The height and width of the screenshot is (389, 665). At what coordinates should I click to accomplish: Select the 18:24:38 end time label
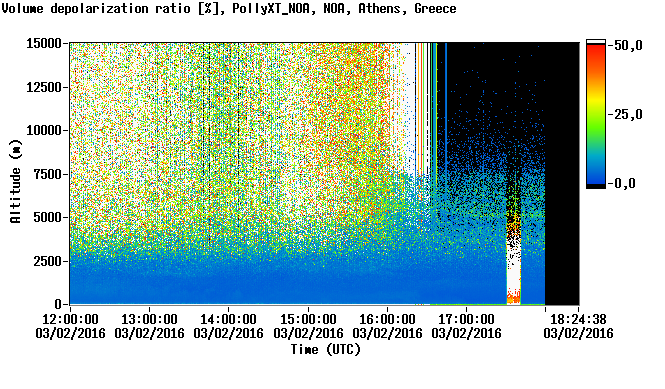(x=578, y=319)
